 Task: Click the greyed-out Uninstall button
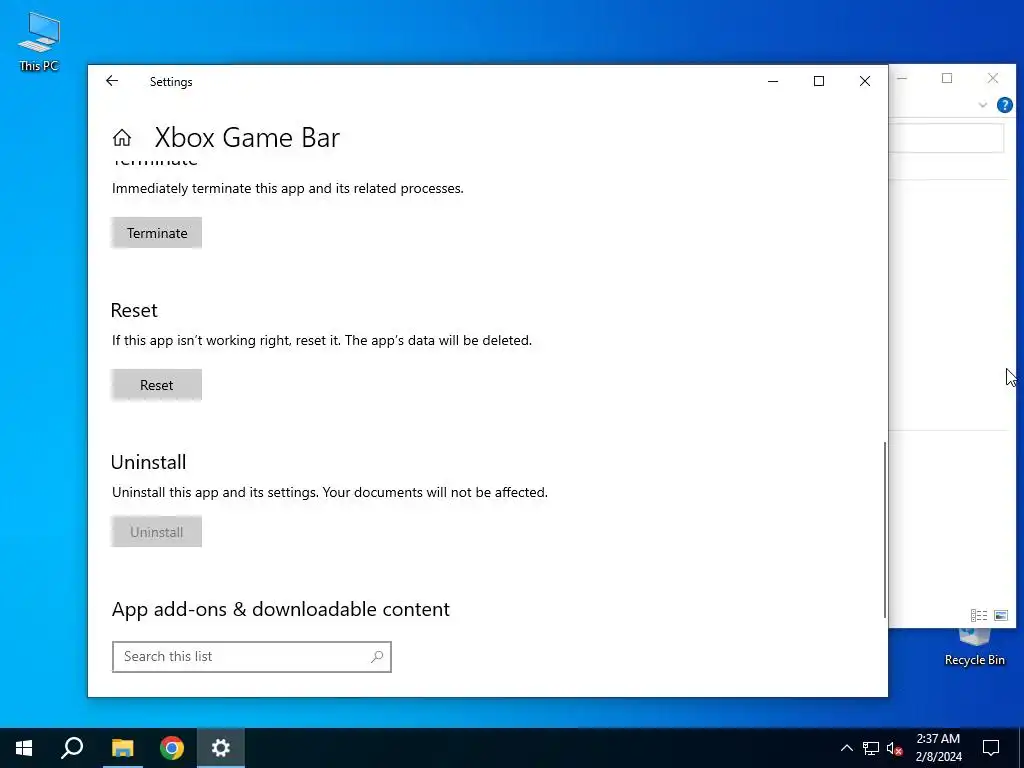(157, 532)
